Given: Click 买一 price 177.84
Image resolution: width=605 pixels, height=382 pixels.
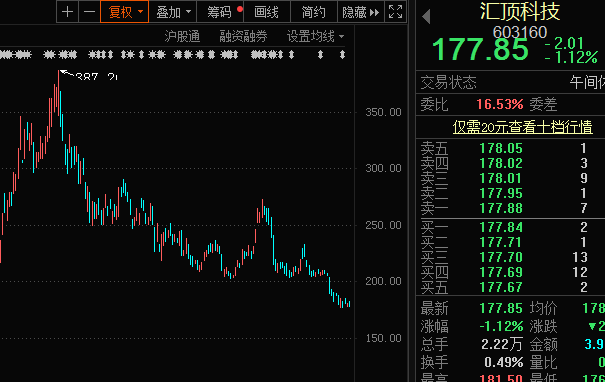Looking at the screenshot, I should click(501, 227).
